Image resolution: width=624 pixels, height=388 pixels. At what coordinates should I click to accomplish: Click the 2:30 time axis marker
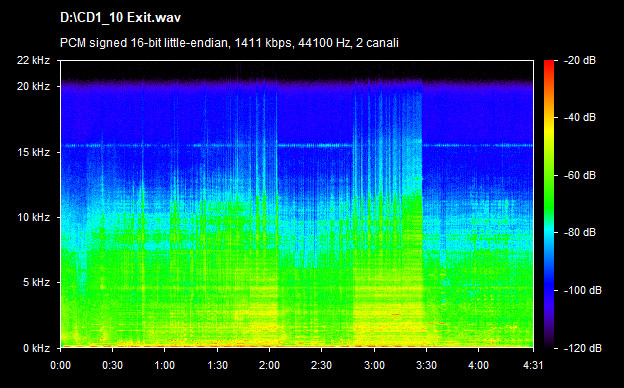322,365
